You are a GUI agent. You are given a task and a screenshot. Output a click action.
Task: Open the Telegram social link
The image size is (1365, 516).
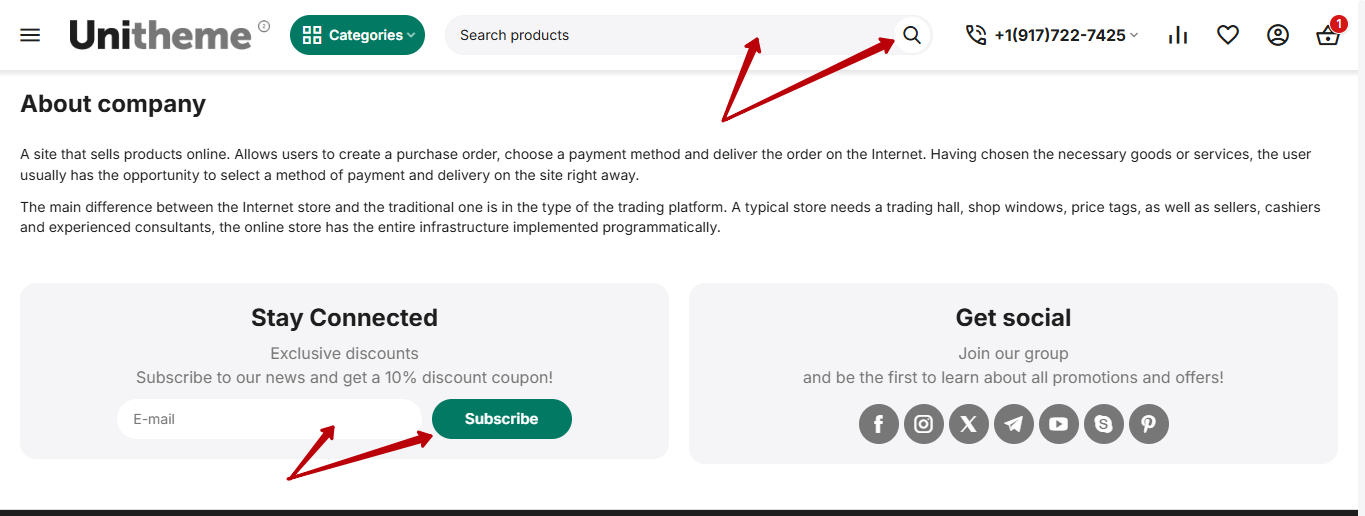[1014, 424]
